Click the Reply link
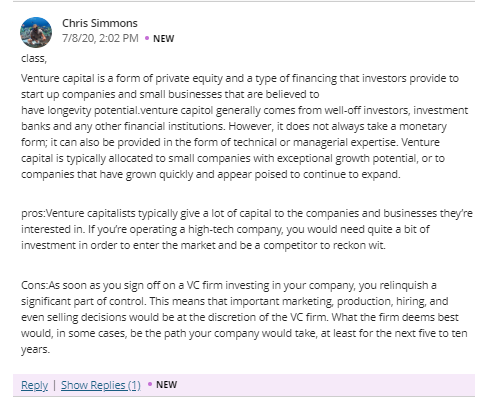 34,385
